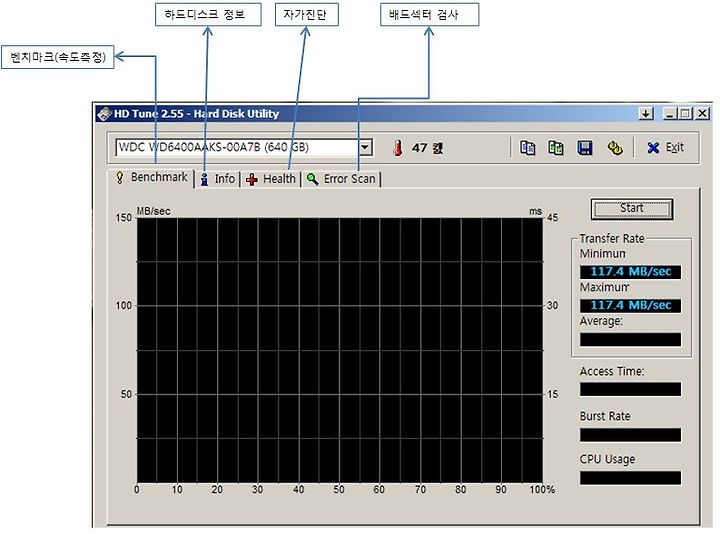Minimize the HD Tune window
The image size is (720, 534).
pos(670,113)
